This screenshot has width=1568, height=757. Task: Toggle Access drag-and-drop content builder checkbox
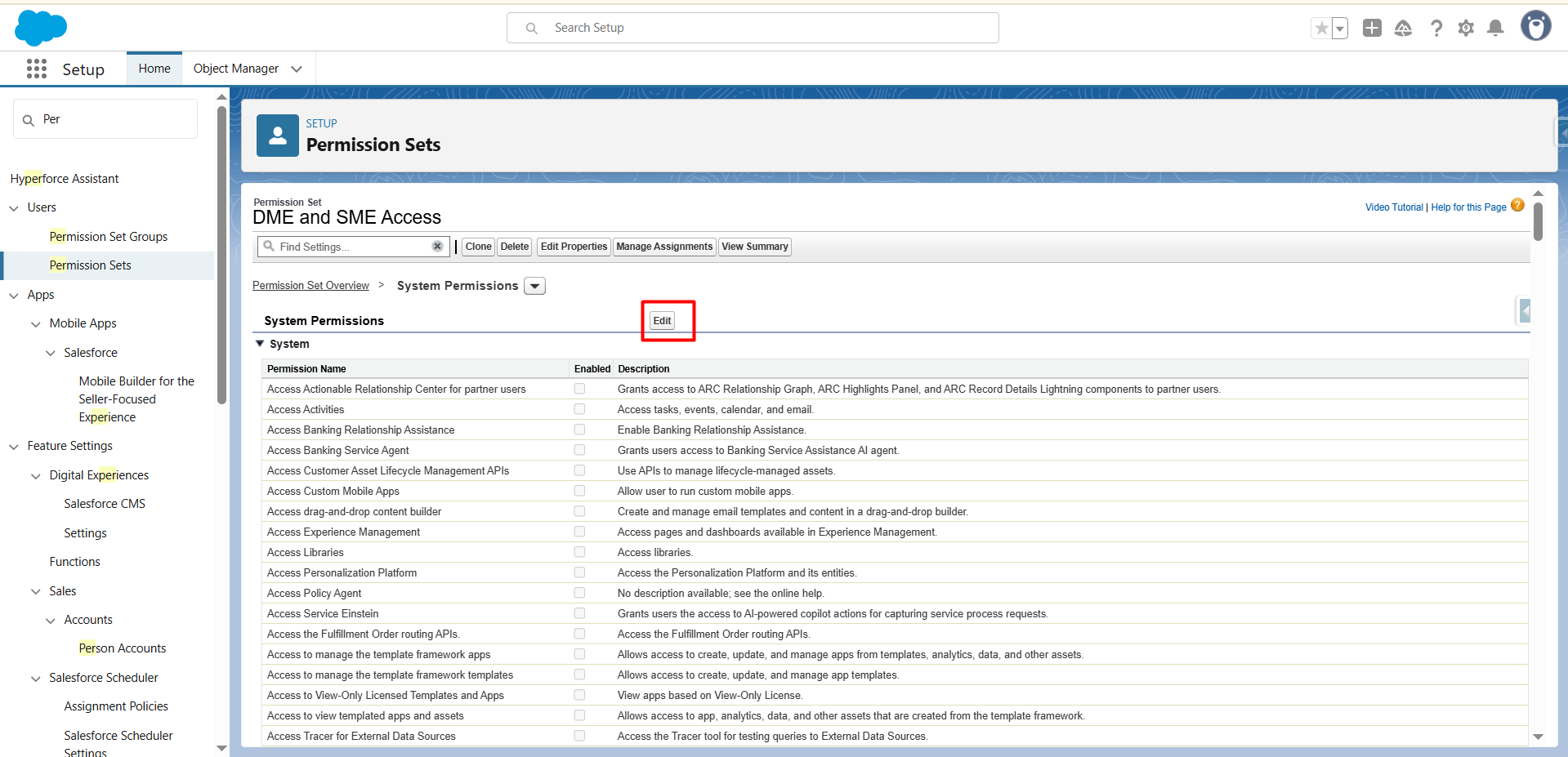[x=579, y=511]
